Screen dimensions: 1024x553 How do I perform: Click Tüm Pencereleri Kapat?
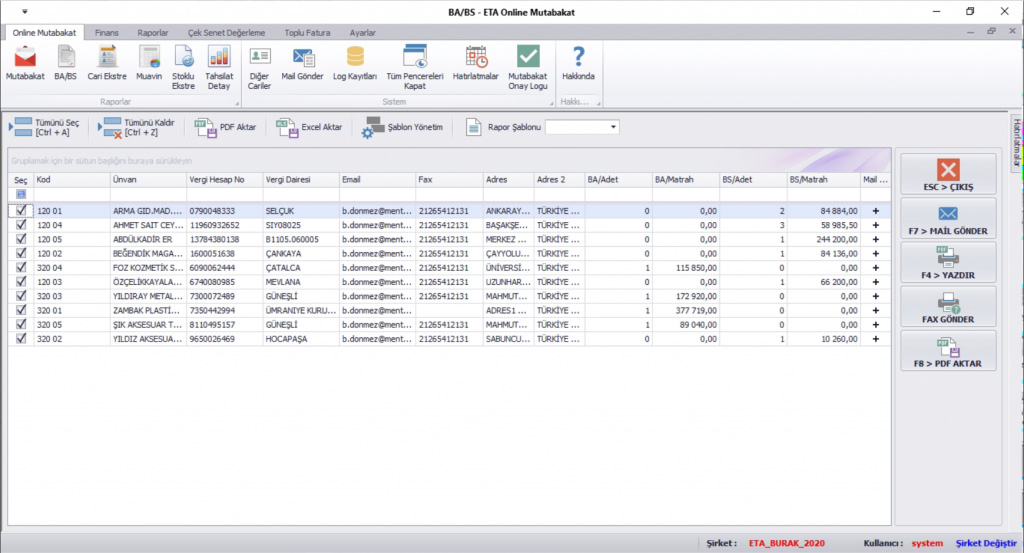tap(415, 67)
